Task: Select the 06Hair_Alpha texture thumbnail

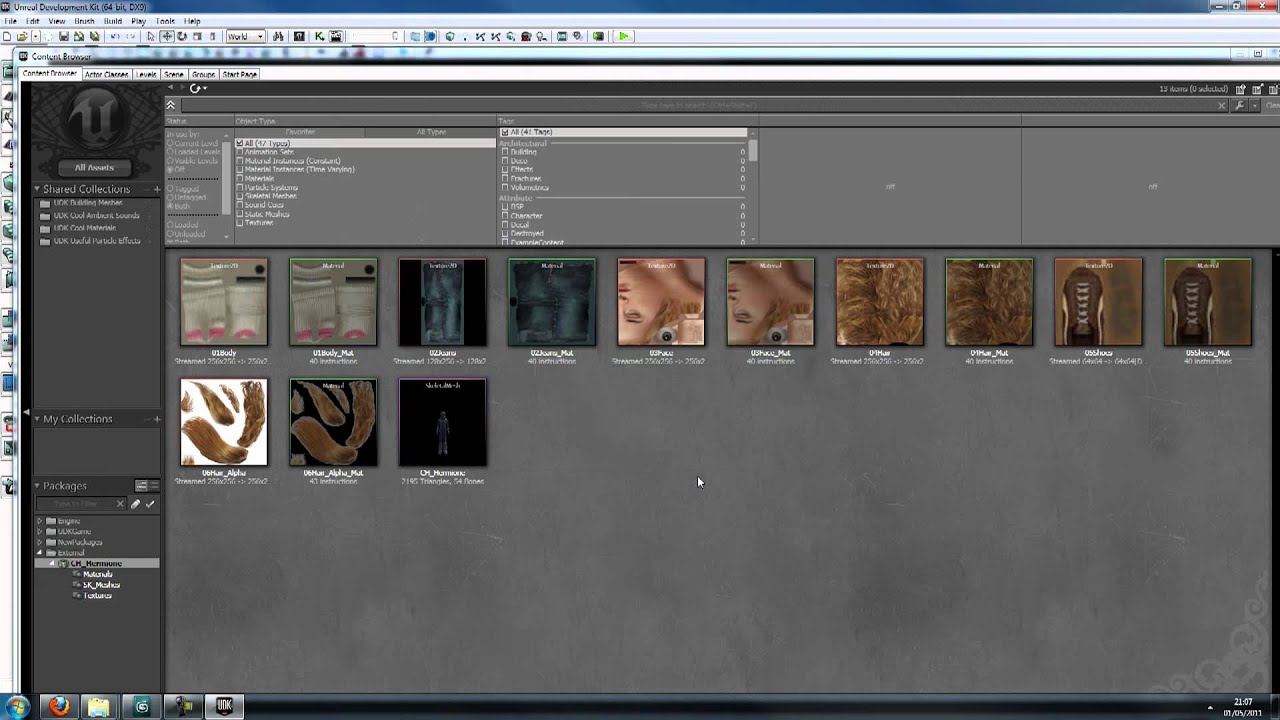Action: click(223, 423)
